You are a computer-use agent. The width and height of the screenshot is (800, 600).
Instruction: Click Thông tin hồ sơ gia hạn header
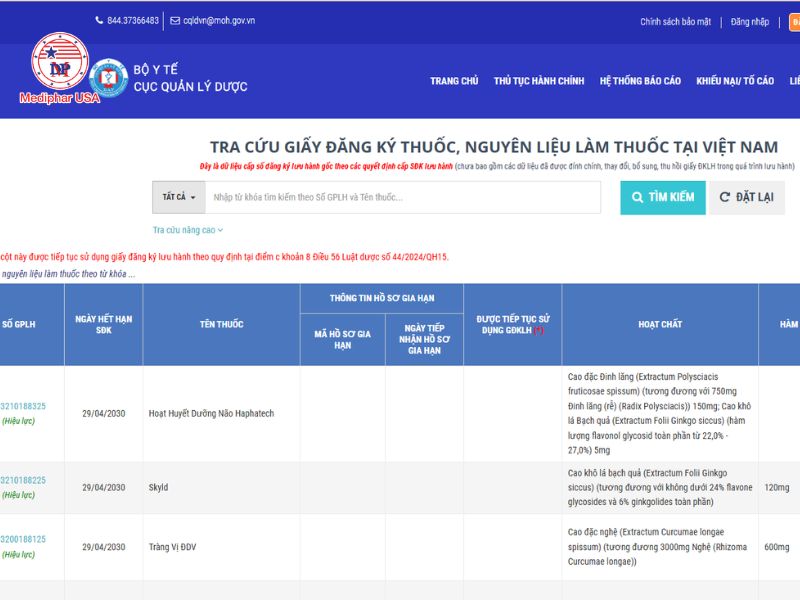coord(382,298)
